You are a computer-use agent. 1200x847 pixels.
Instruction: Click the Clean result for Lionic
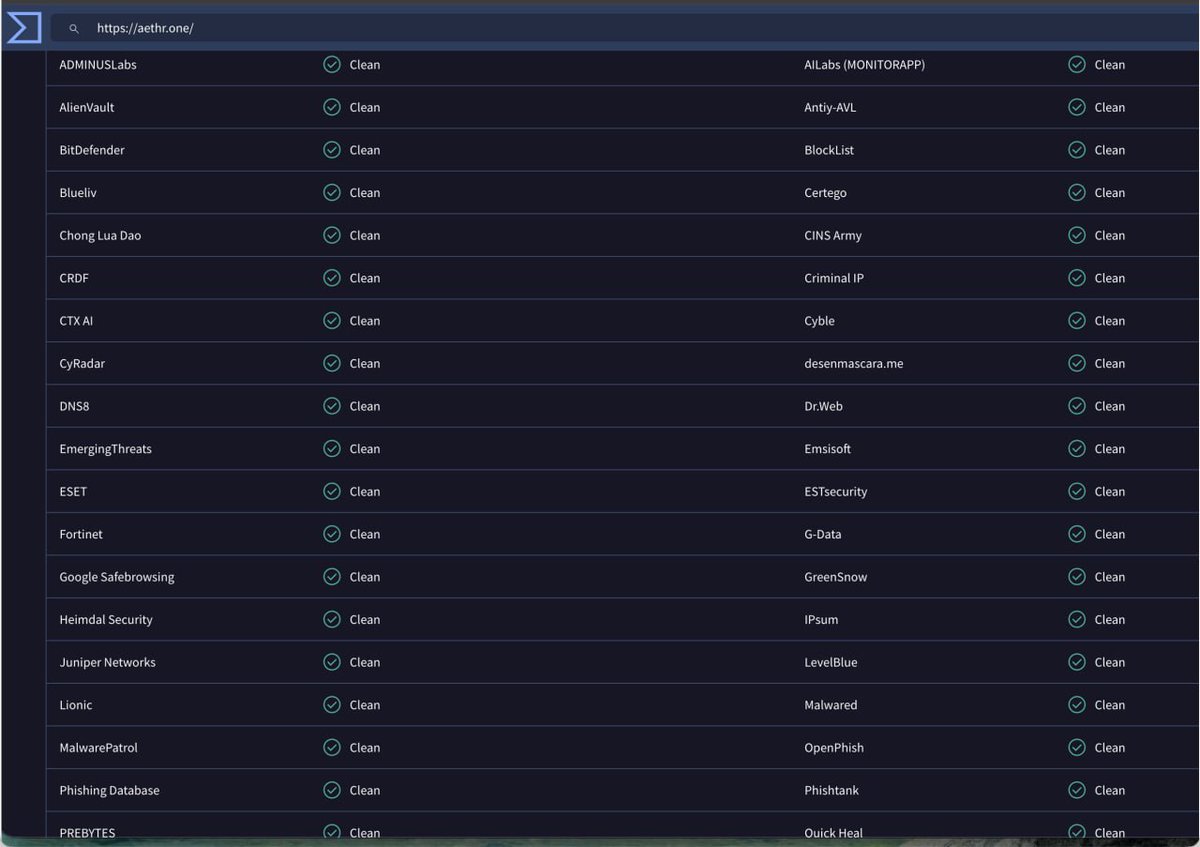[365, 705]
